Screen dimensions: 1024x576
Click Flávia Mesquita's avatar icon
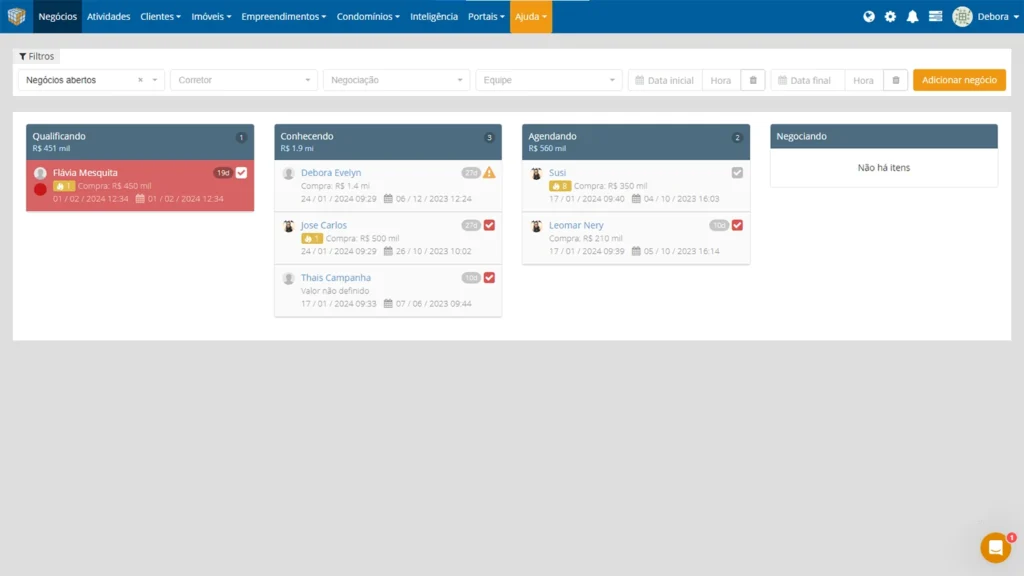click(40, 173)
